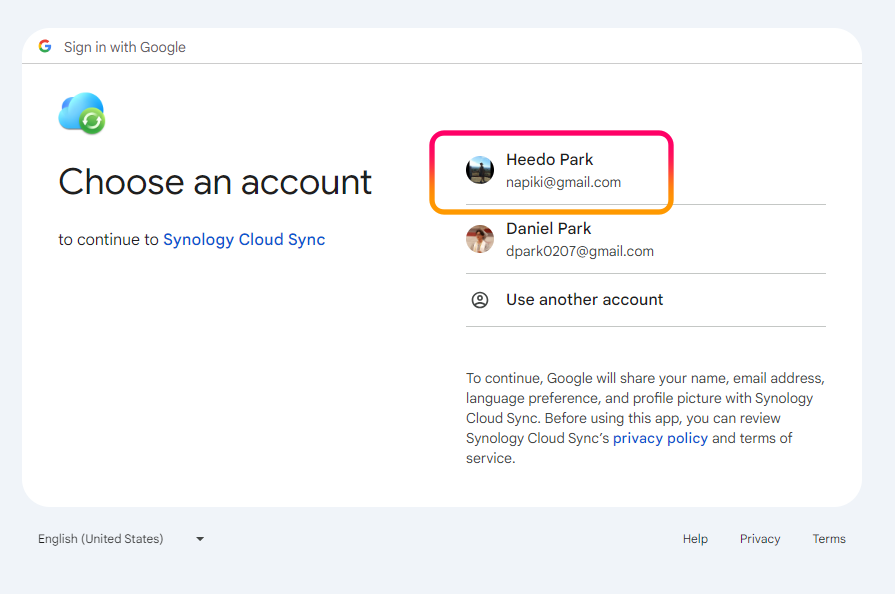The height and width of the screenshot is (594, 895).
Task: Click Daniel Park's profile avatar
Action: (480, 239)
